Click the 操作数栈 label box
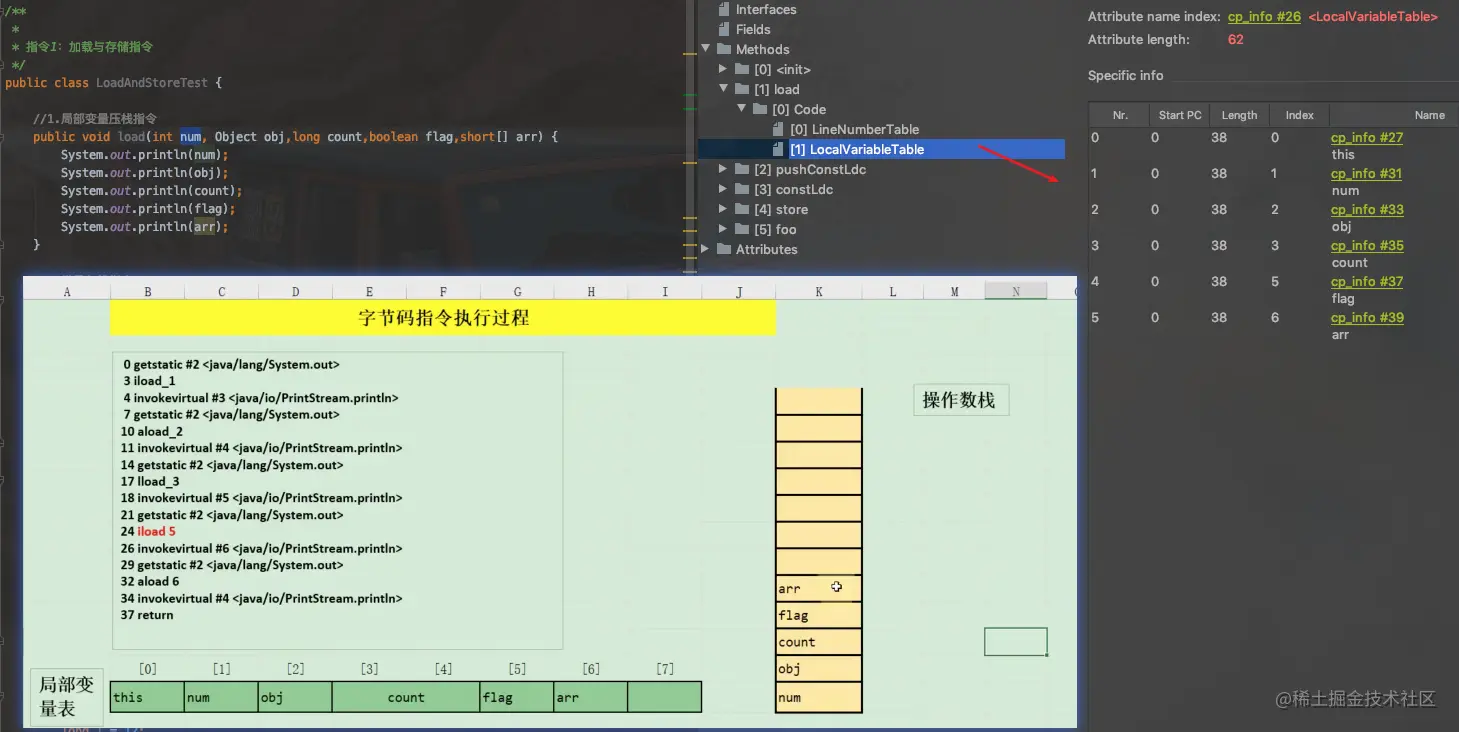The image size is (1459, 732). coord(960,400)
